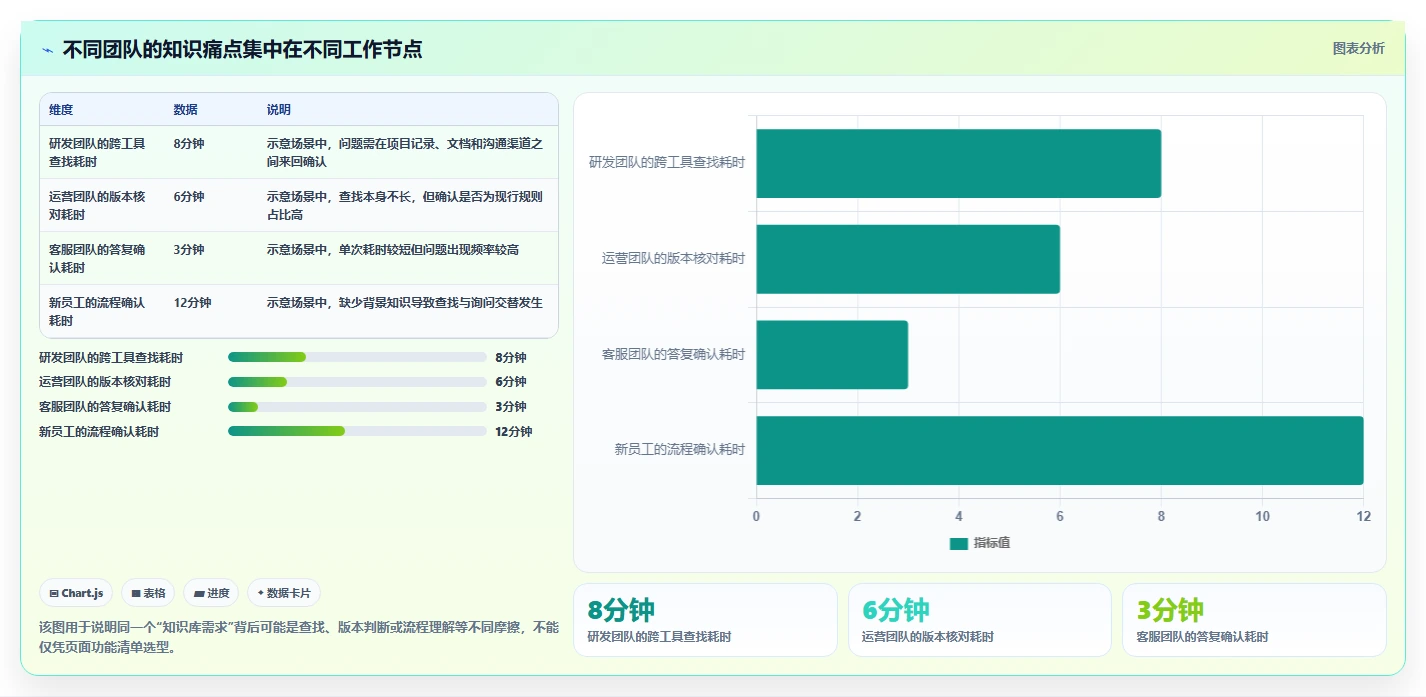Click the chart bar for 客服团队的答复确认耗时

pos(832,355)
